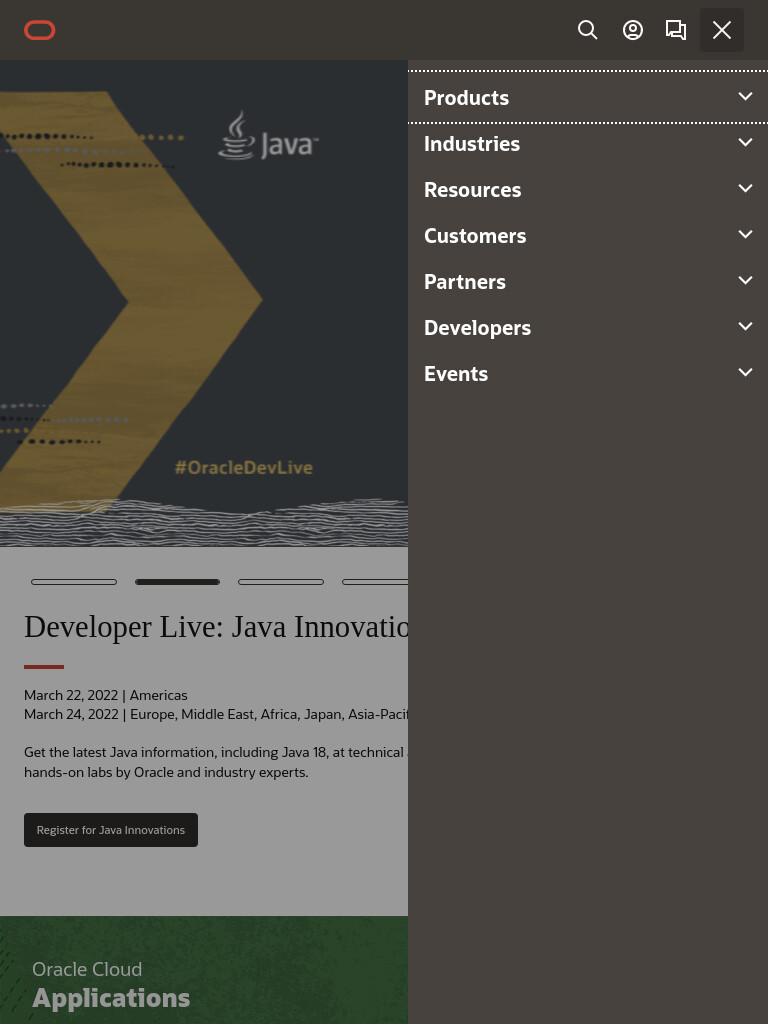Select the Products menu item
The image size is (768, 1024).
(588, 97)
